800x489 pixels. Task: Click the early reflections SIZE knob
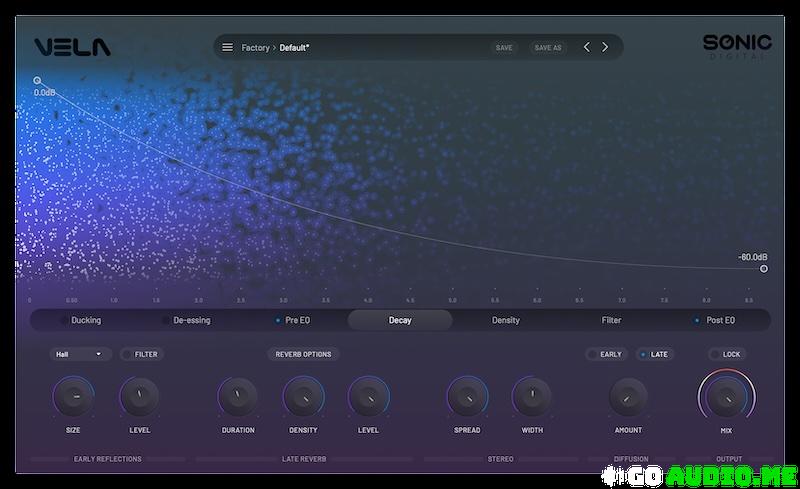73,397
